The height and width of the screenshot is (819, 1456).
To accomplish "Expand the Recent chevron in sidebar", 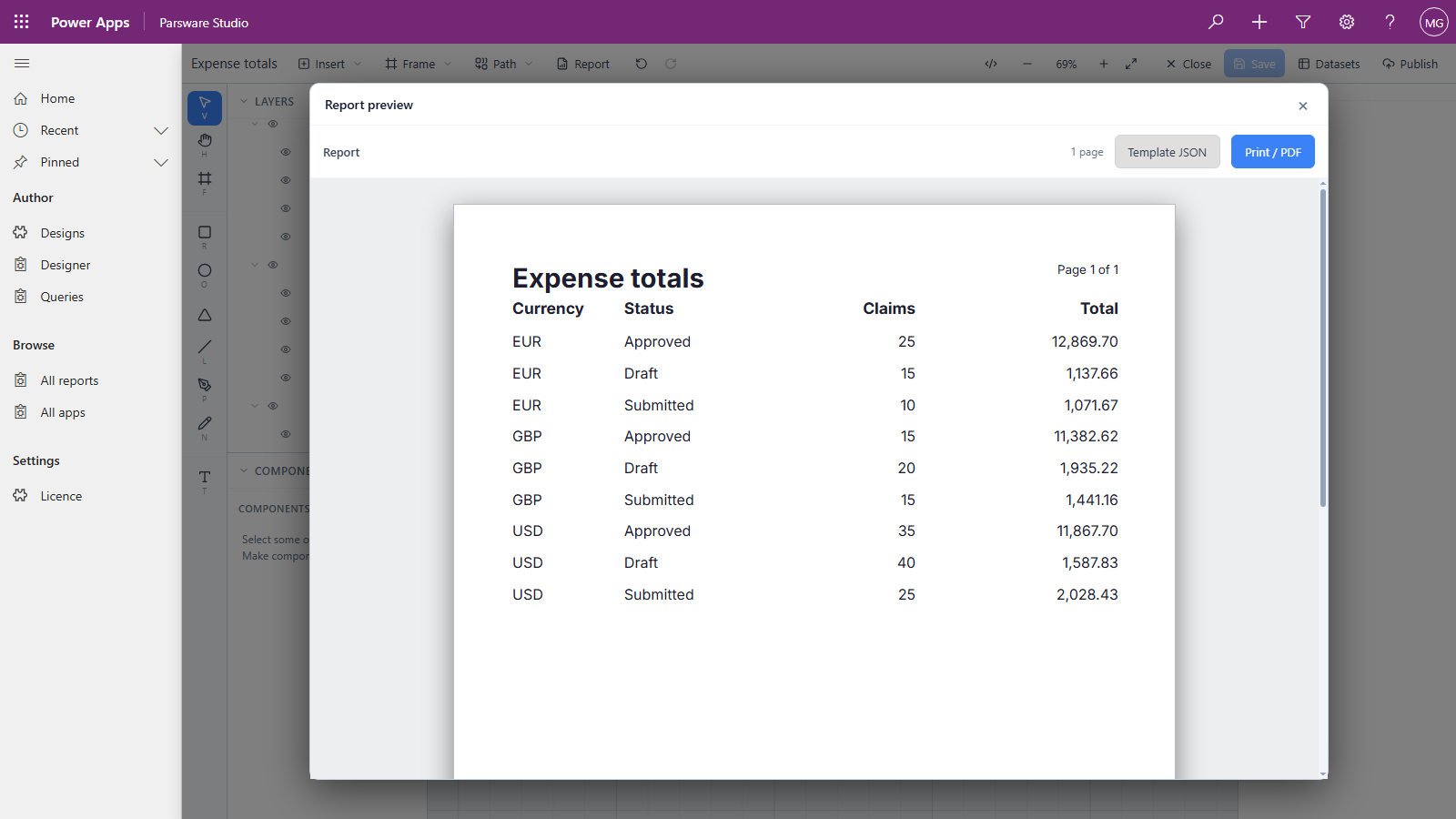I will click(x=161, y=130).
